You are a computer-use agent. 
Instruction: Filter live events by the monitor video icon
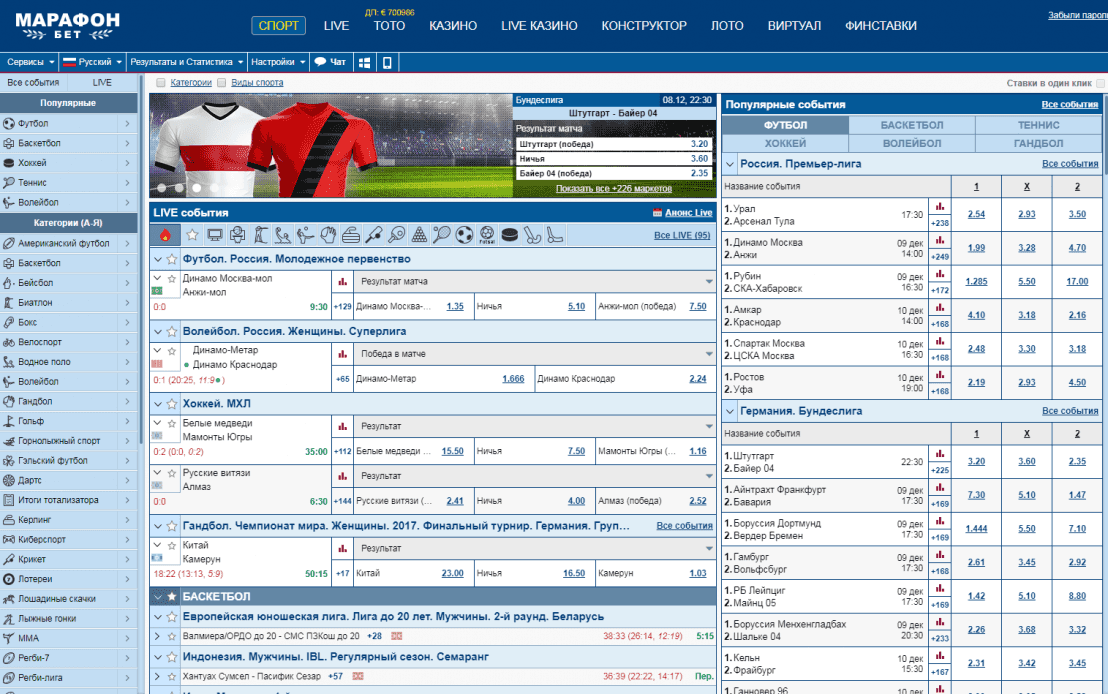[215, 235]
